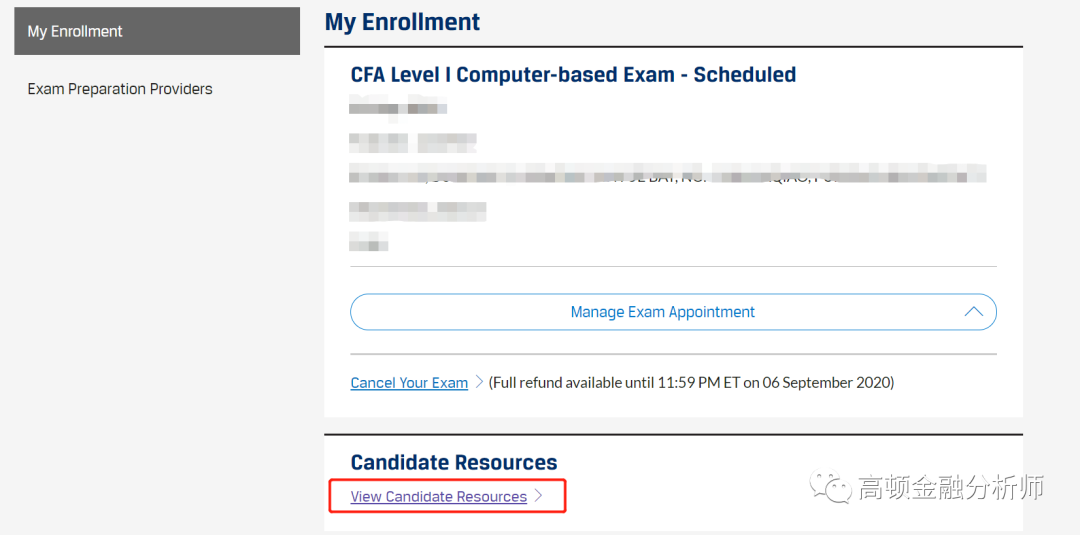Click the shortest blurred line above the divider
Screen dimensions: 1080x535
369,243
